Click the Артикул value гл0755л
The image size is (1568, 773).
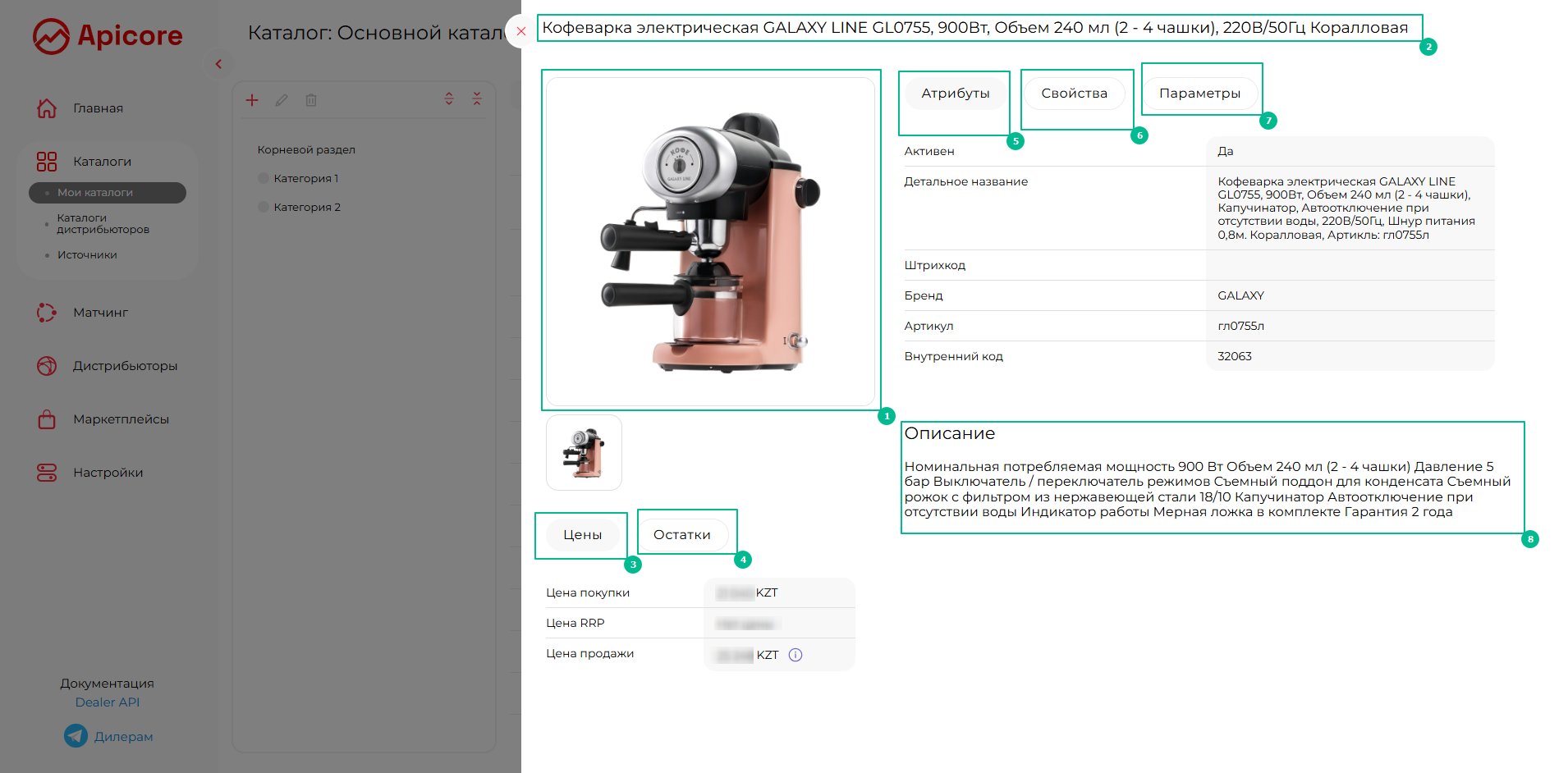[1240, 326]
